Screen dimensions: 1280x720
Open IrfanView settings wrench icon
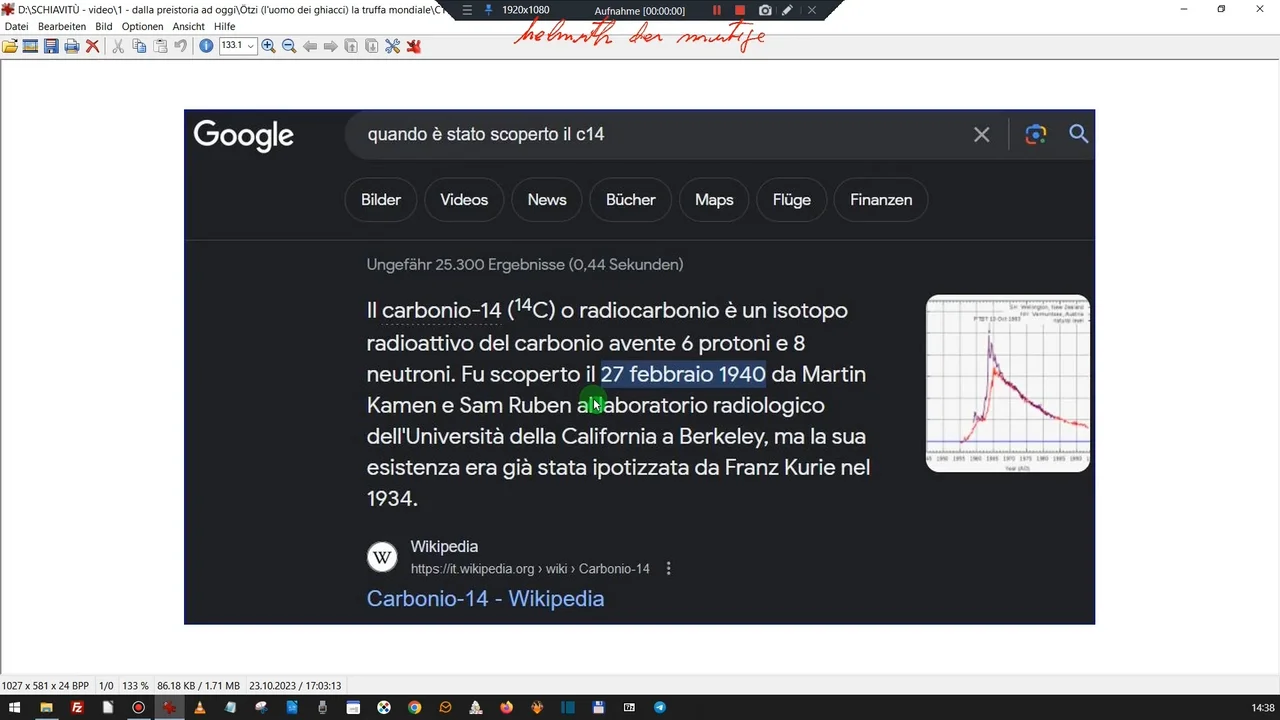pyautogui.click(x=392, y=46)
